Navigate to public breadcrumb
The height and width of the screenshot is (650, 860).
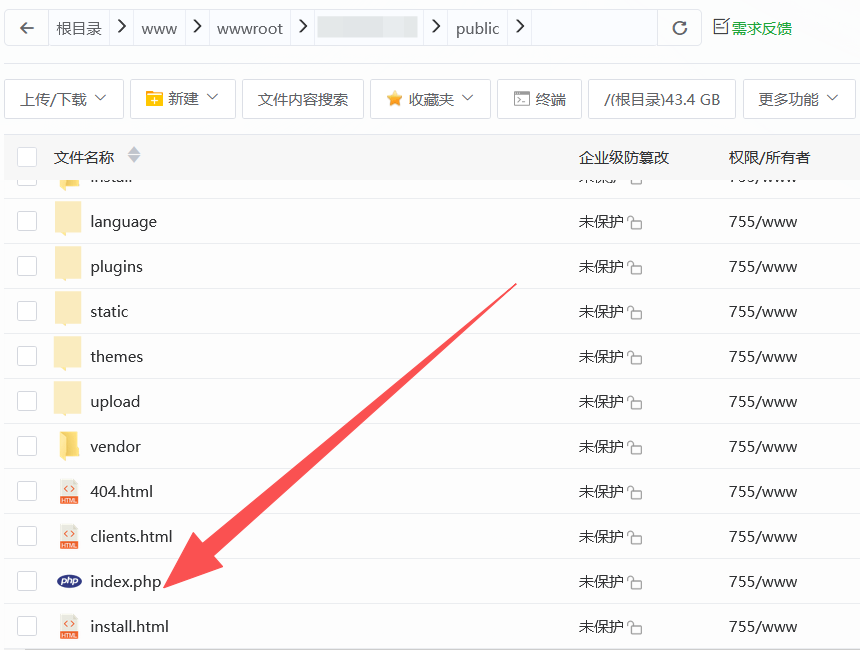click(x=477, y=29)
